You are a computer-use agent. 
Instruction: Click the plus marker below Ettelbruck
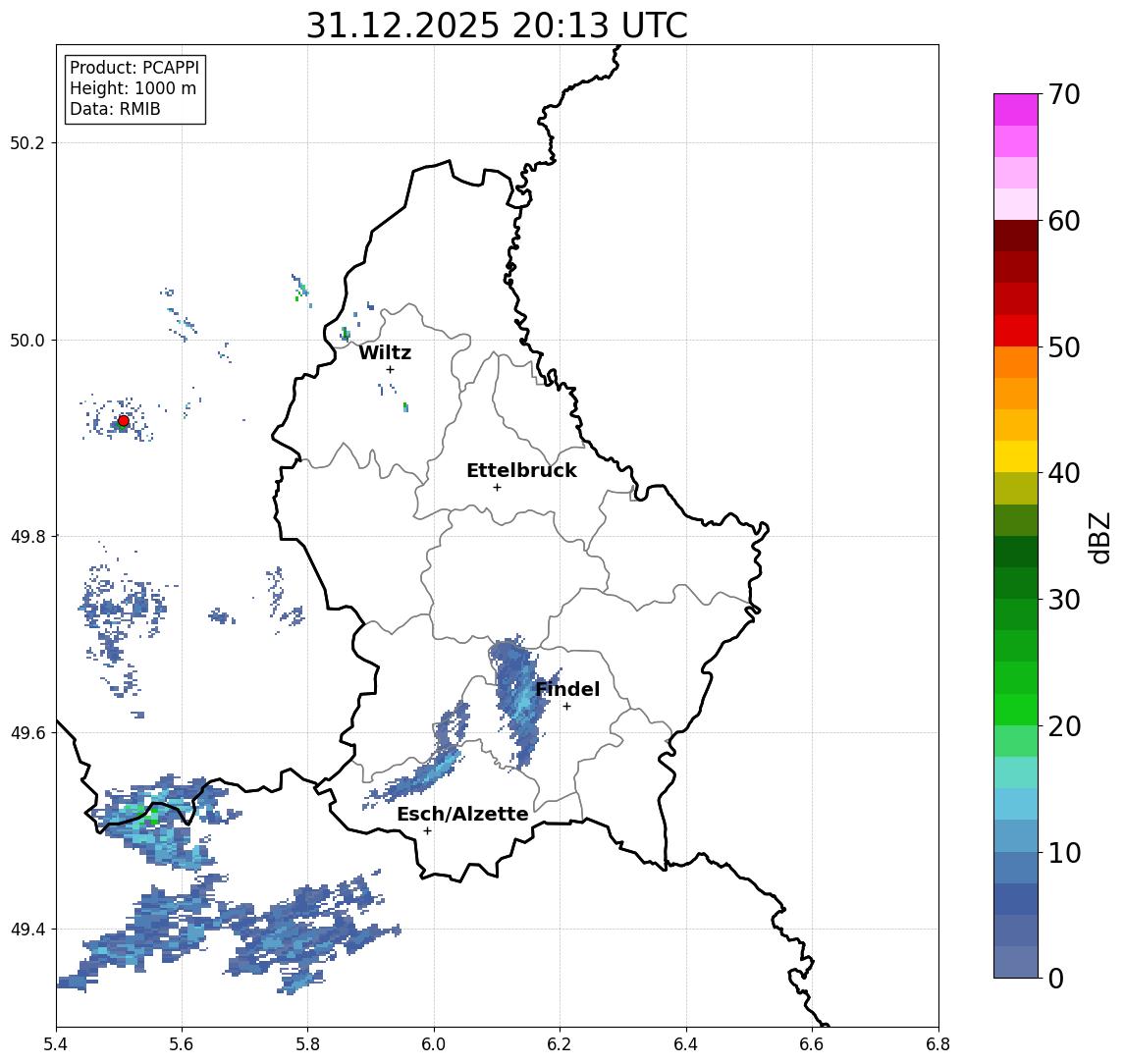point(497,488)
